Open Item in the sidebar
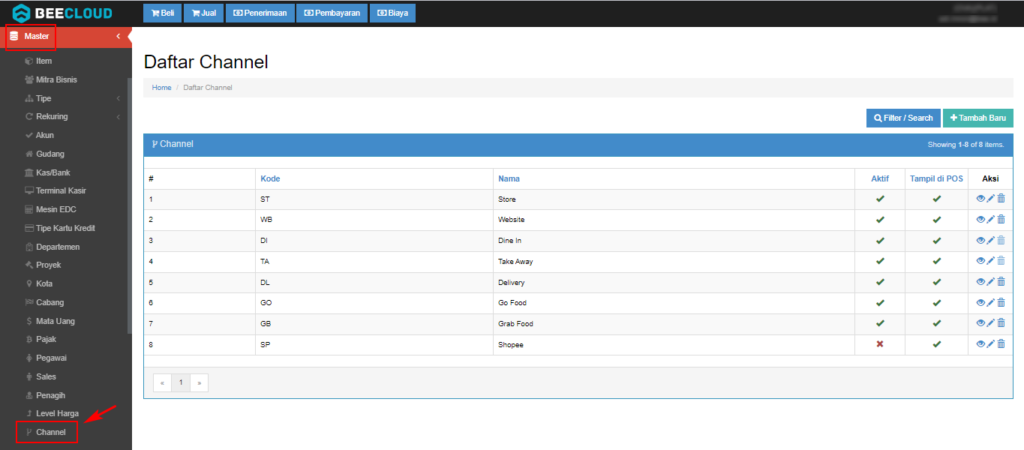 coord(38,61)
